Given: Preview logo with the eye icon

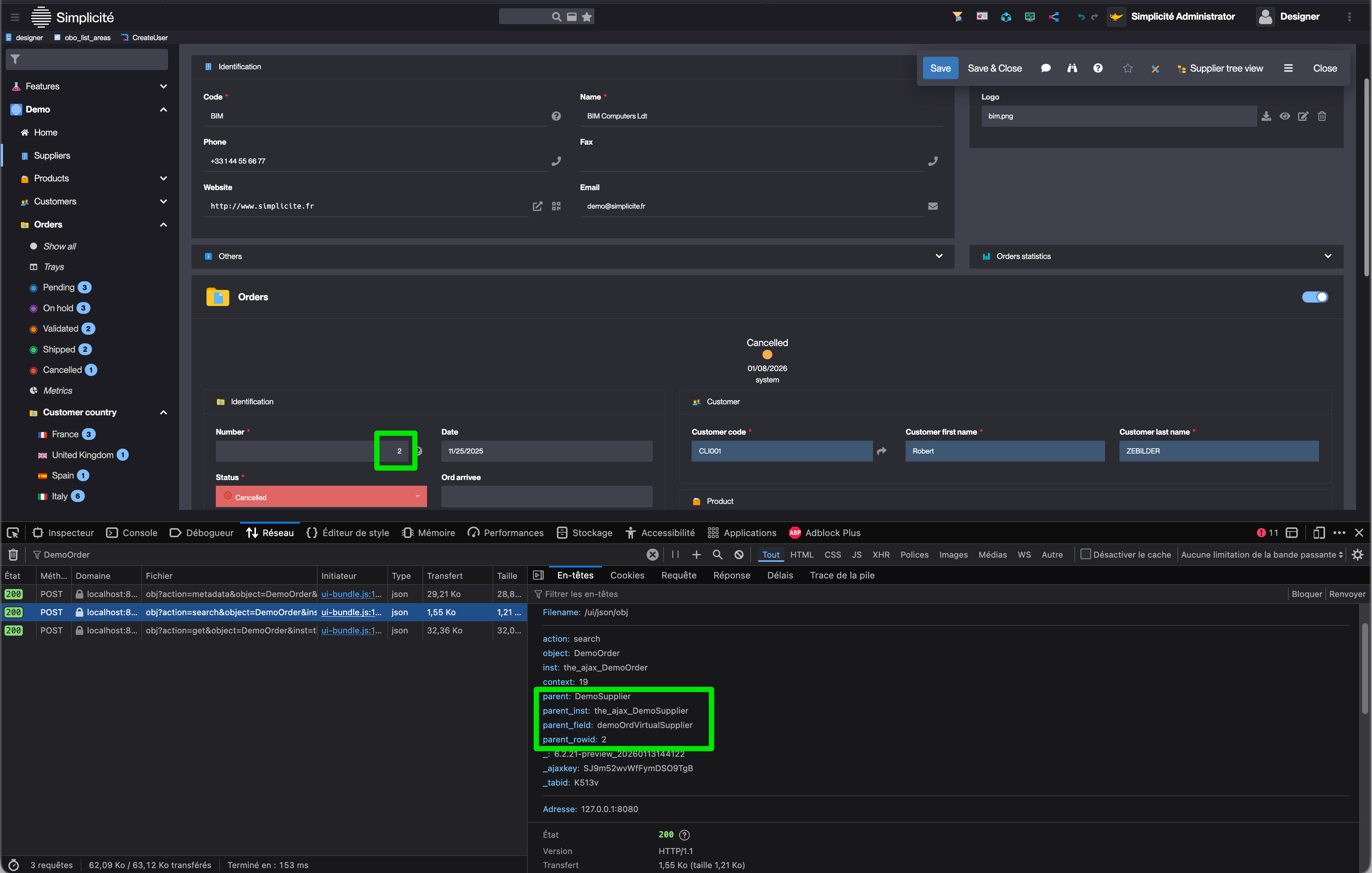Looking at the screenshot, I should [x=1285, y=116].
